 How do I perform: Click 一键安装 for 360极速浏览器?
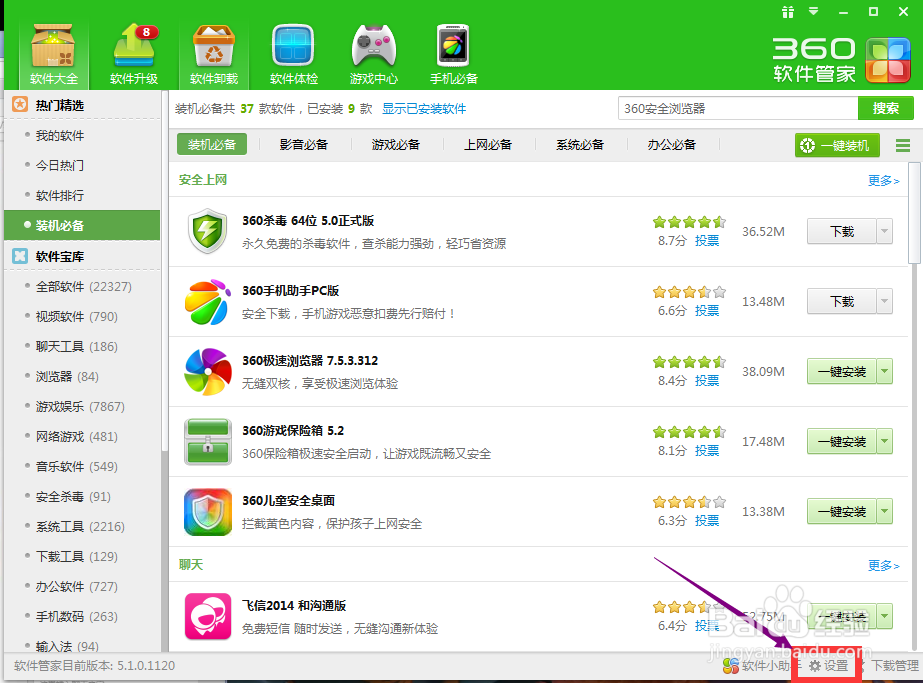click(842, 372)
